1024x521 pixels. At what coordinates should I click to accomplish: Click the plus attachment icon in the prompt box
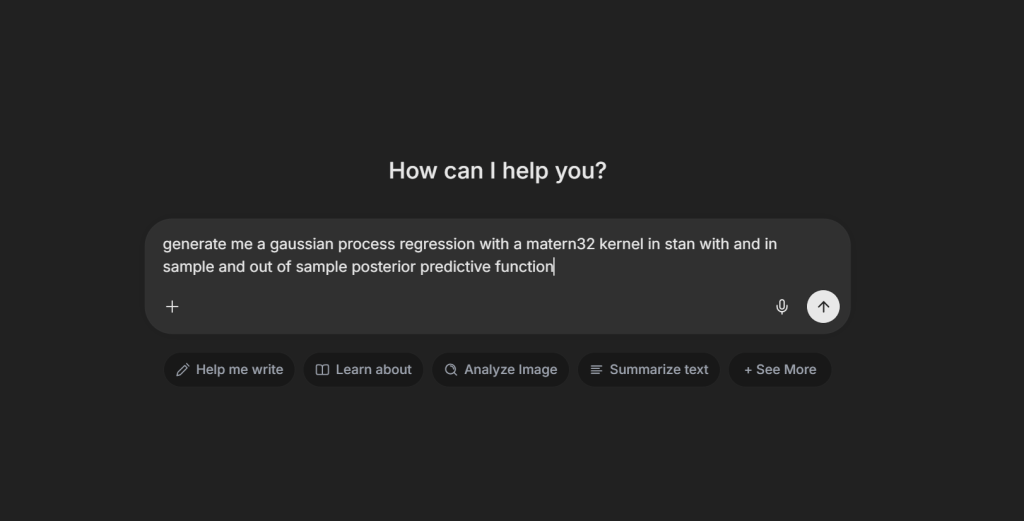pyautogui.click(x=172, y=307)
